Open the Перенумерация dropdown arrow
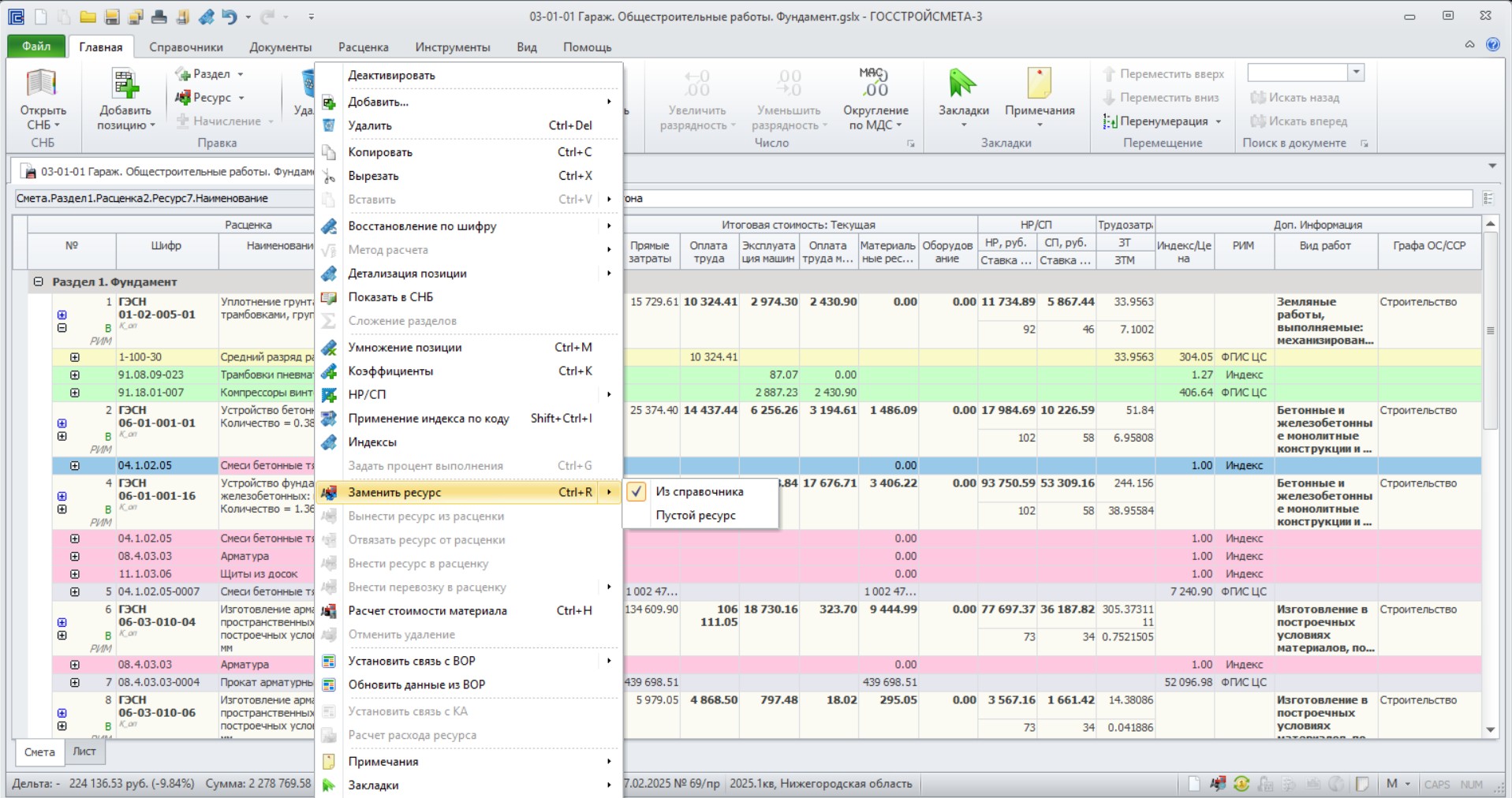The width and height of the screenshot is (1512, 798). 1219,121
